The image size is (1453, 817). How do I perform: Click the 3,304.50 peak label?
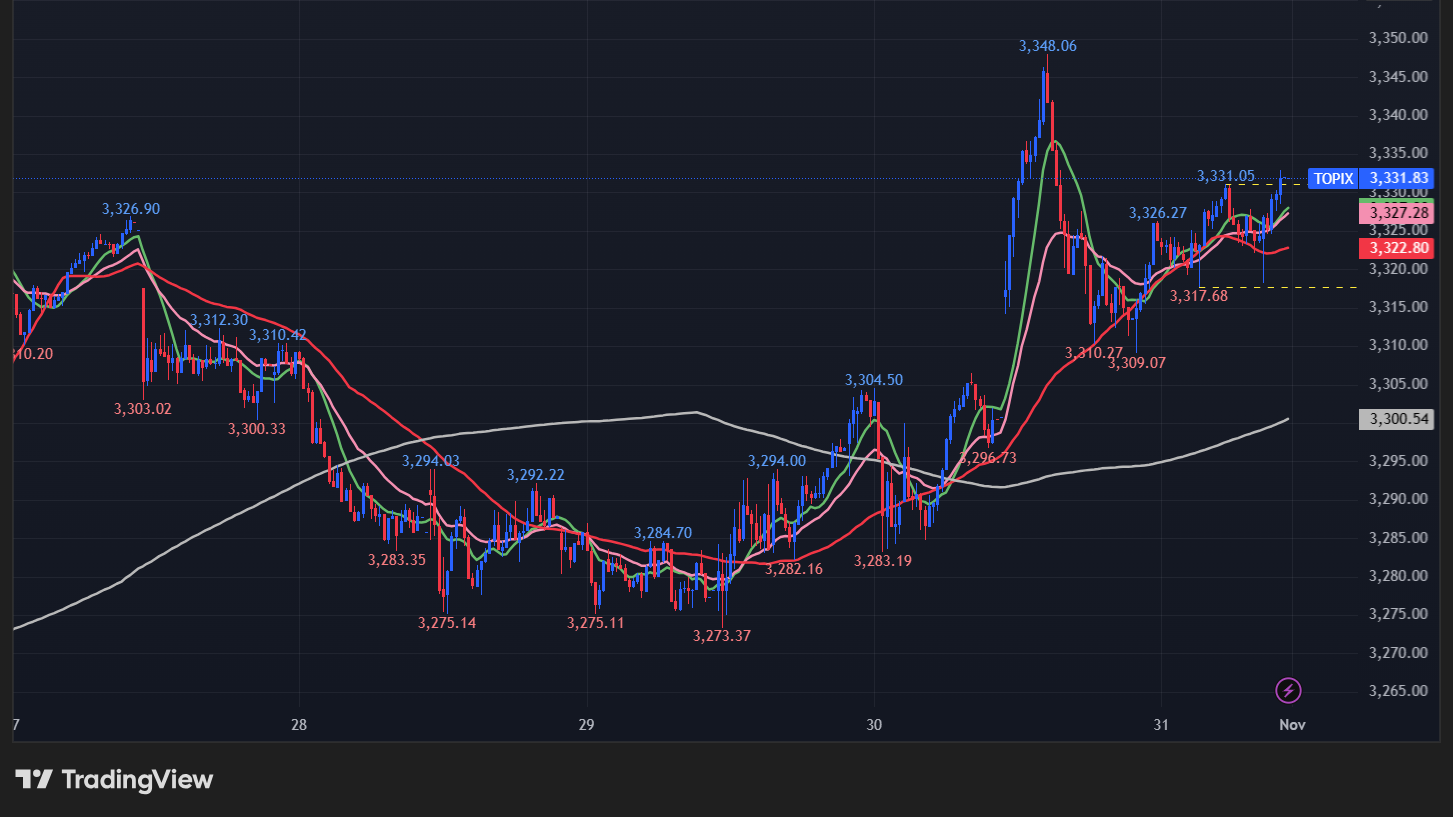tap(873, 380)
